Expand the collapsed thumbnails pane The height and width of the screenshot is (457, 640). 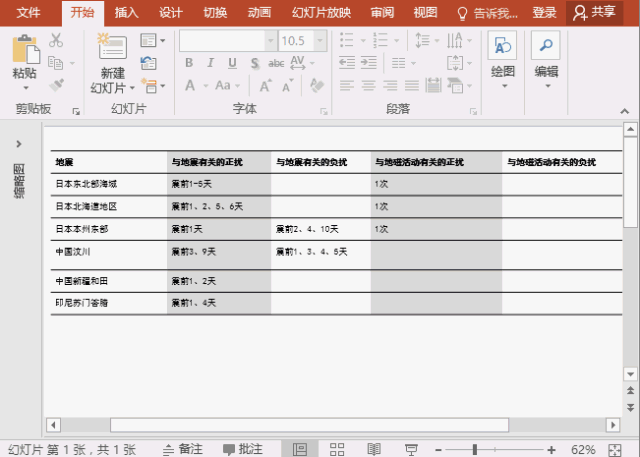[19, 144]
